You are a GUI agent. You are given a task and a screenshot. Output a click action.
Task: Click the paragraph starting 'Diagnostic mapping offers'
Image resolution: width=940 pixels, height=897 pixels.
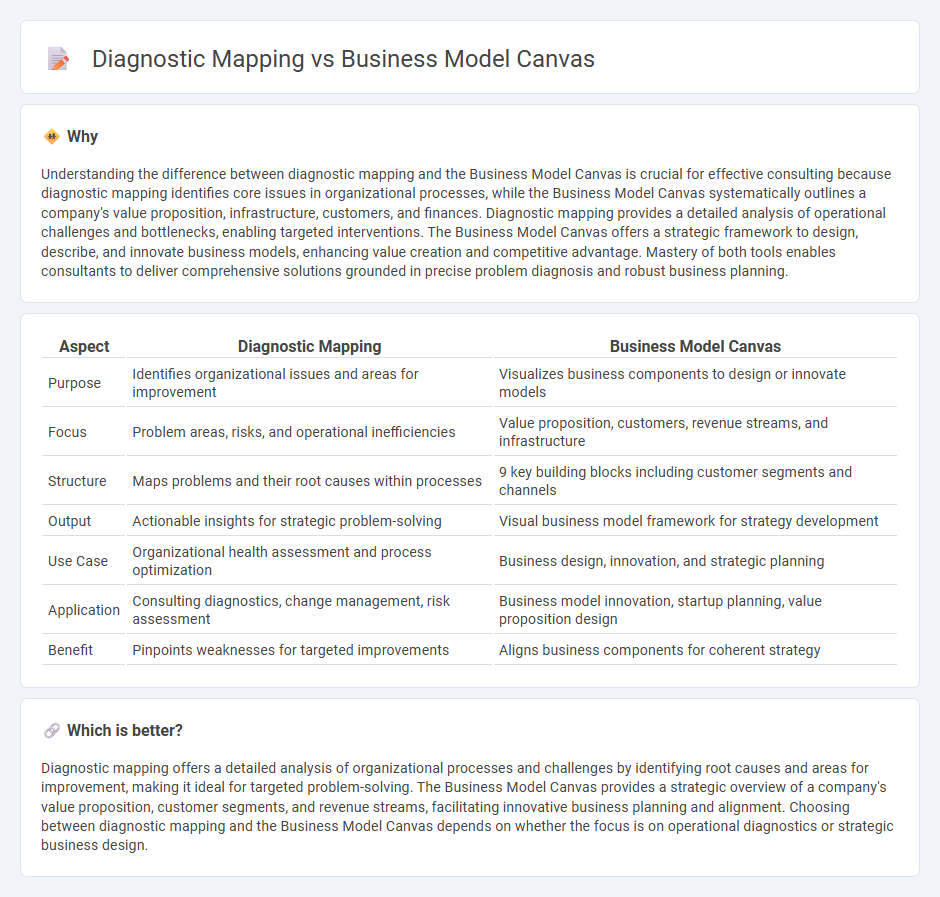(x=468, y=806)
